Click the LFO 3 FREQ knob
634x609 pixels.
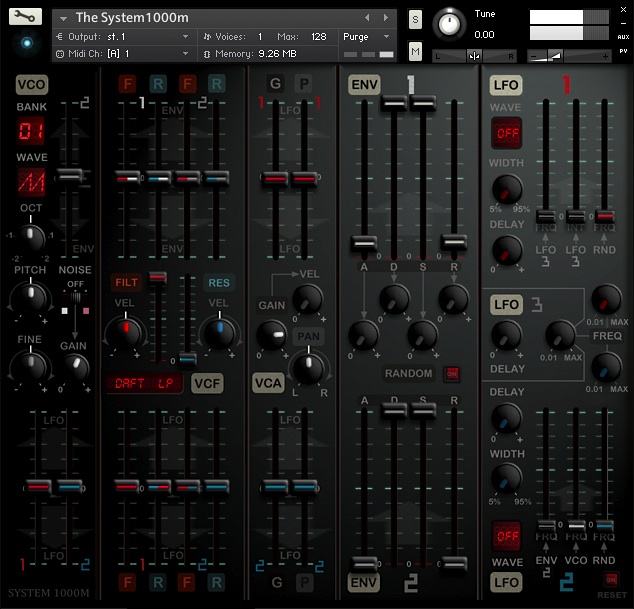point(560,335)
